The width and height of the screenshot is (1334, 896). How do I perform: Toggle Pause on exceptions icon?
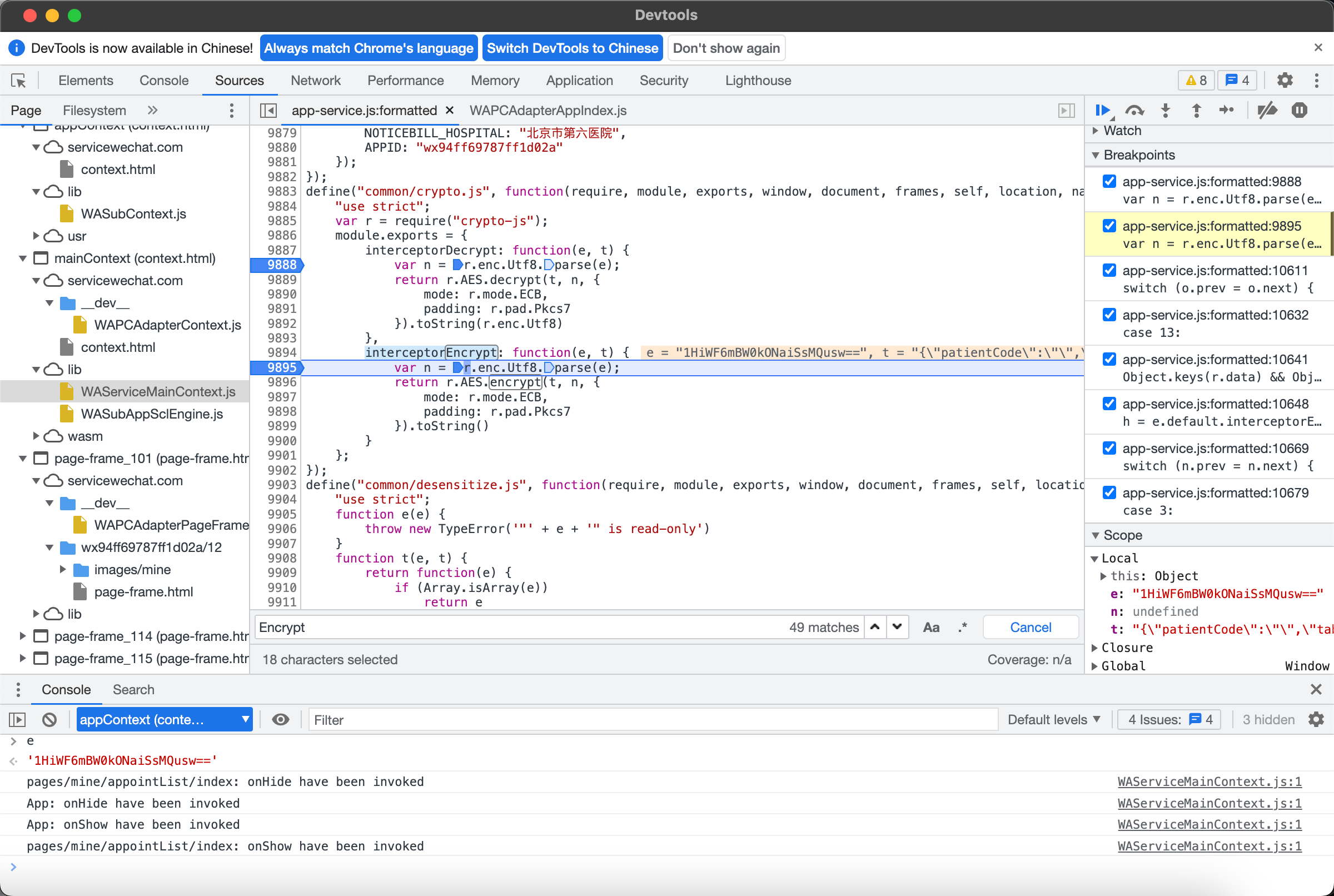1299,110
